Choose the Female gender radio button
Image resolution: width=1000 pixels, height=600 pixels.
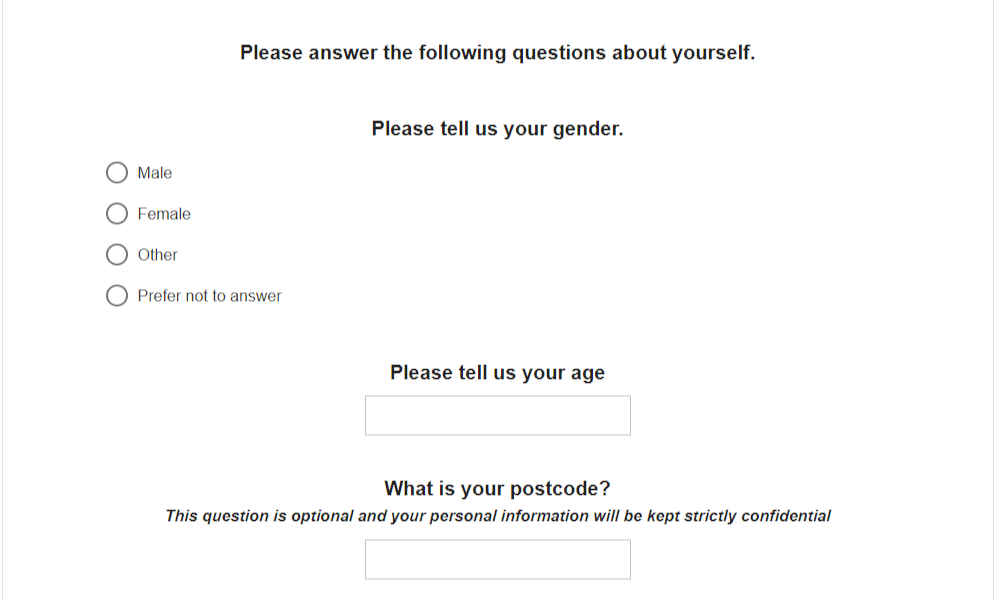tap(117, 214)
